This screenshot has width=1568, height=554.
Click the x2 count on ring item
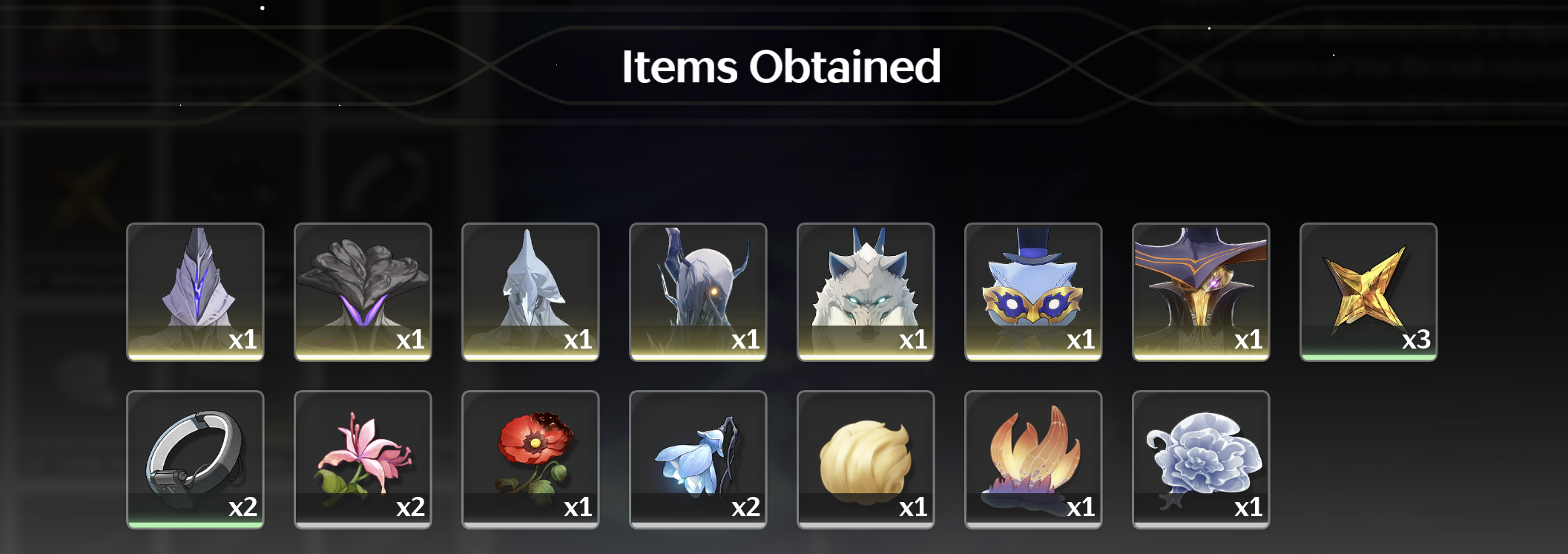[x=243, y=507]
